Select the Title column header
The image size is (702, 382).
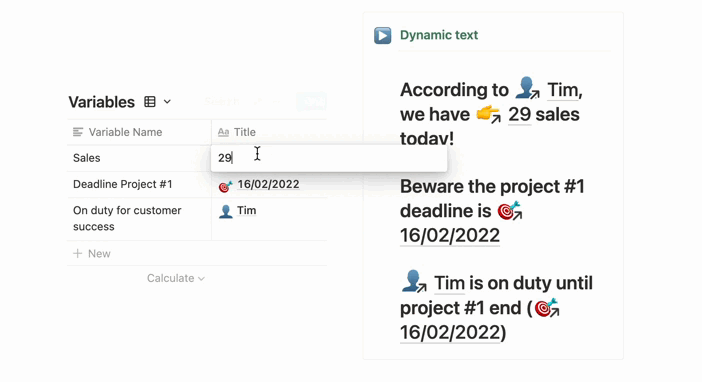(269, 132)
